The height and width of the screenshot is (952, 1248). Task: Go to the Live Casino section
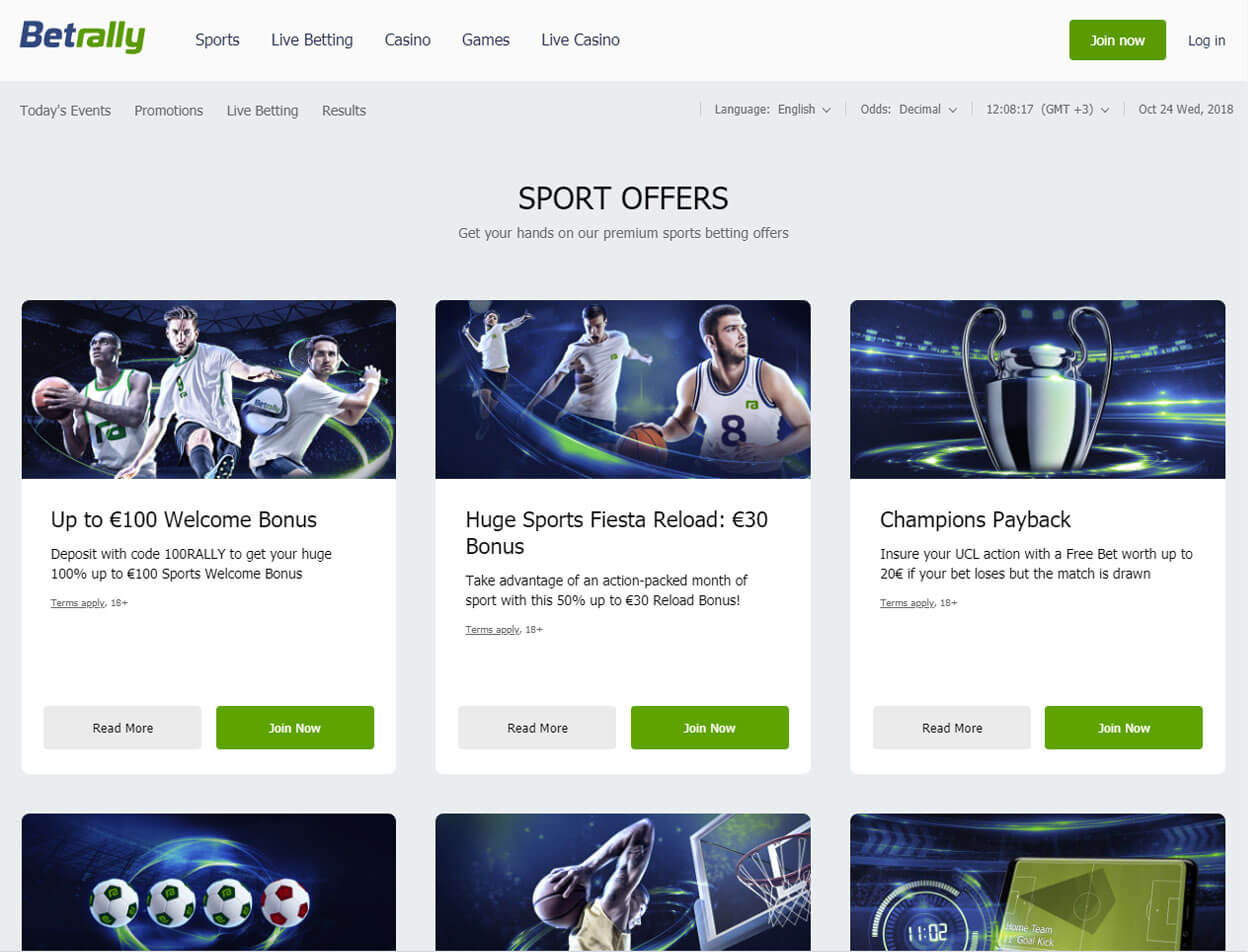click(x=580, y=40)
